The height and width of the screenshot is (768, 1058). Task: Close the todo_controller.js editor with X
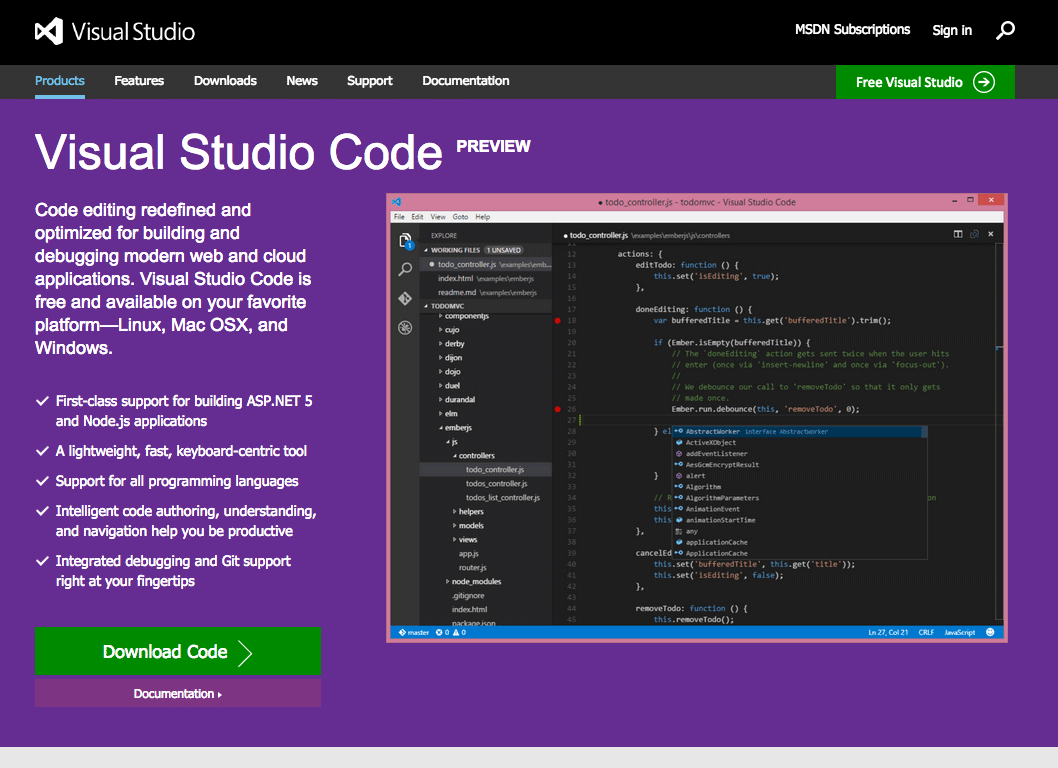pyautogui.click(x=991, y=234)
